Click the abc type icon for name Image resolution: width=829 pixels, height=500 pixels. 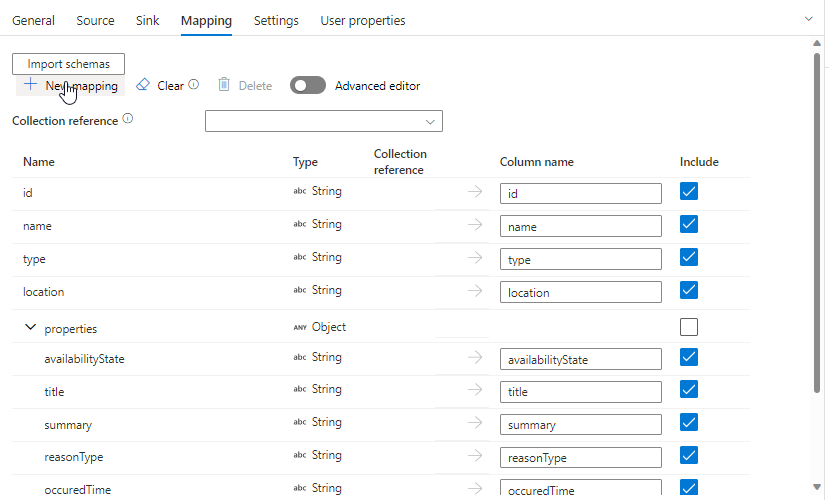pos(300,224)
